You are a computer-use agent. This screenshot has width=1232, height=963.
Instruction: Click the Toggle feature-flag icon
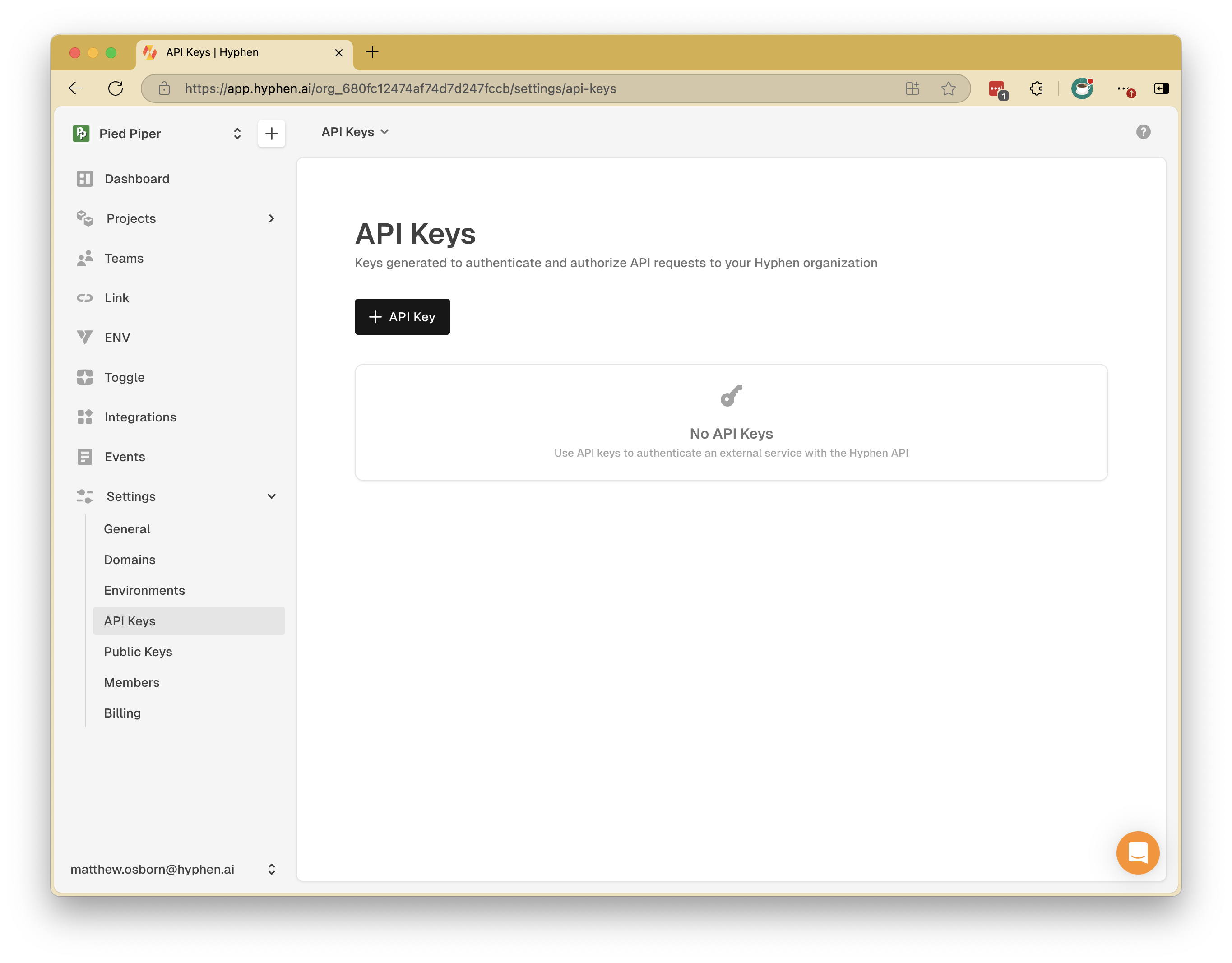coord(85,377)
